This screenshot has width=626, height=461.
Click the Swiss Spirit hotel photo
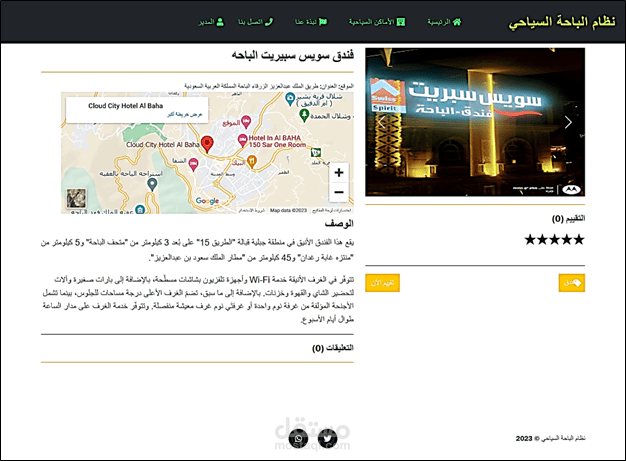(475, 122)
